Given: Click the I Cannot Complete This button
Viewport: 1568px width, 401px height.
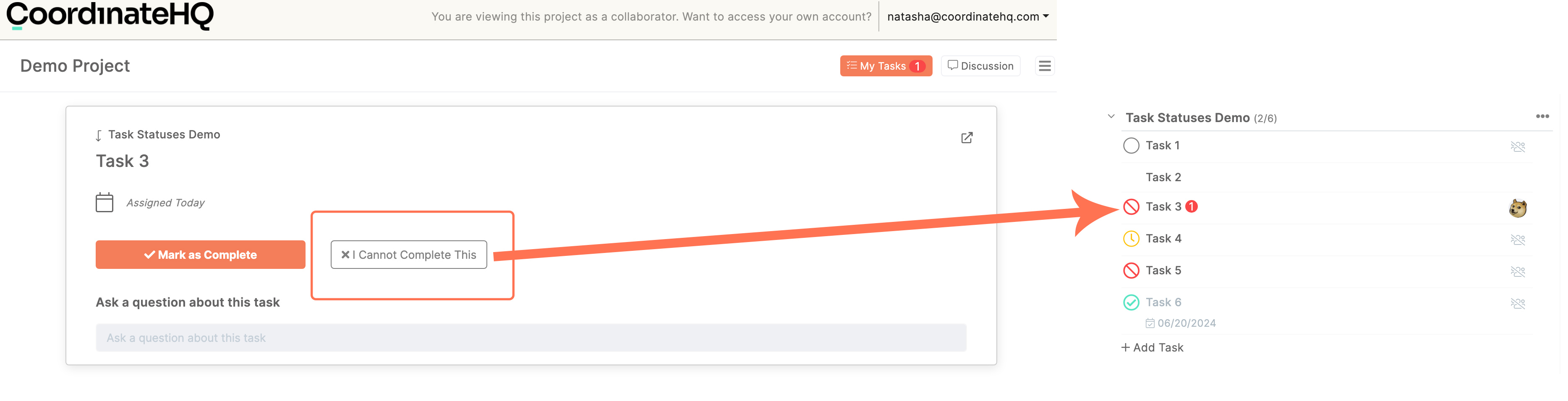Looking at the screenshot, I should (408, 254).
